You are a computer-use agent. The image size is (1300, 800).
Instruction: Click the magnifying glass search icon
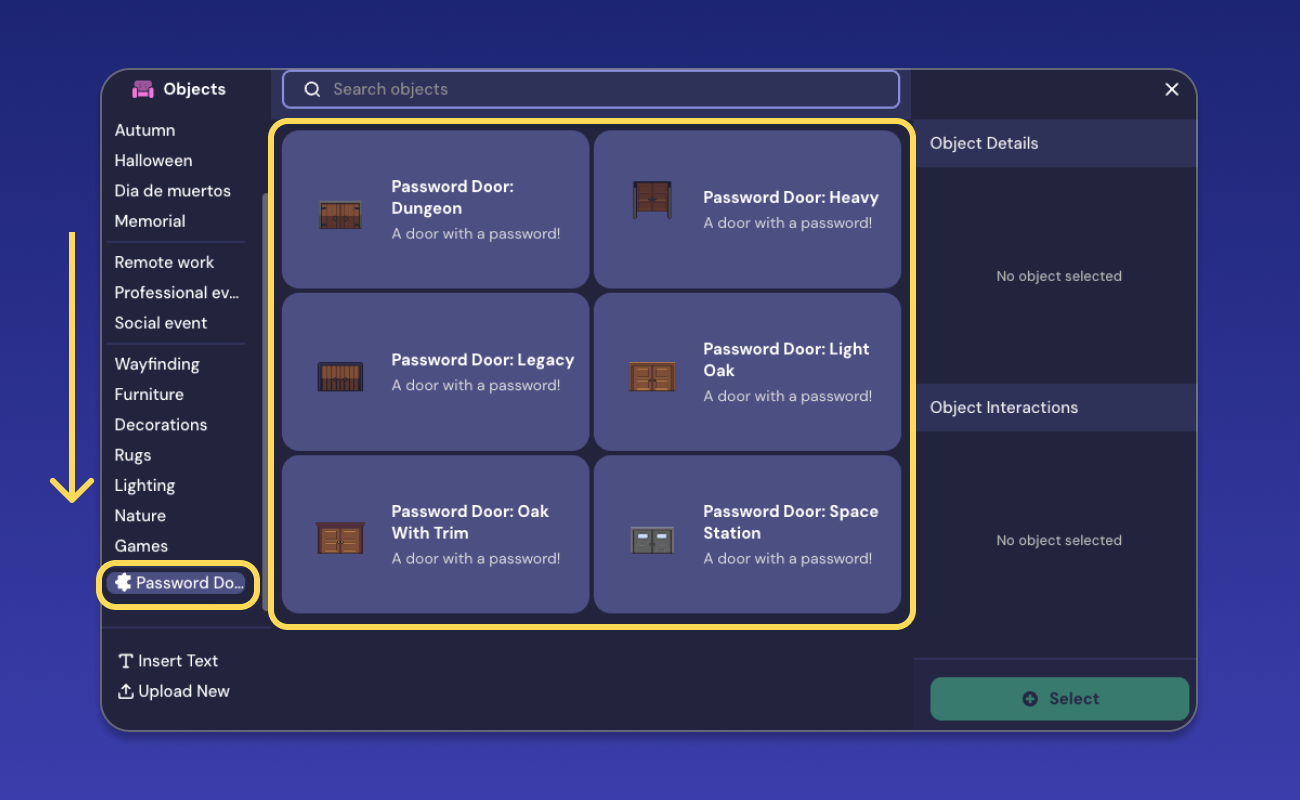coord(311,89)
